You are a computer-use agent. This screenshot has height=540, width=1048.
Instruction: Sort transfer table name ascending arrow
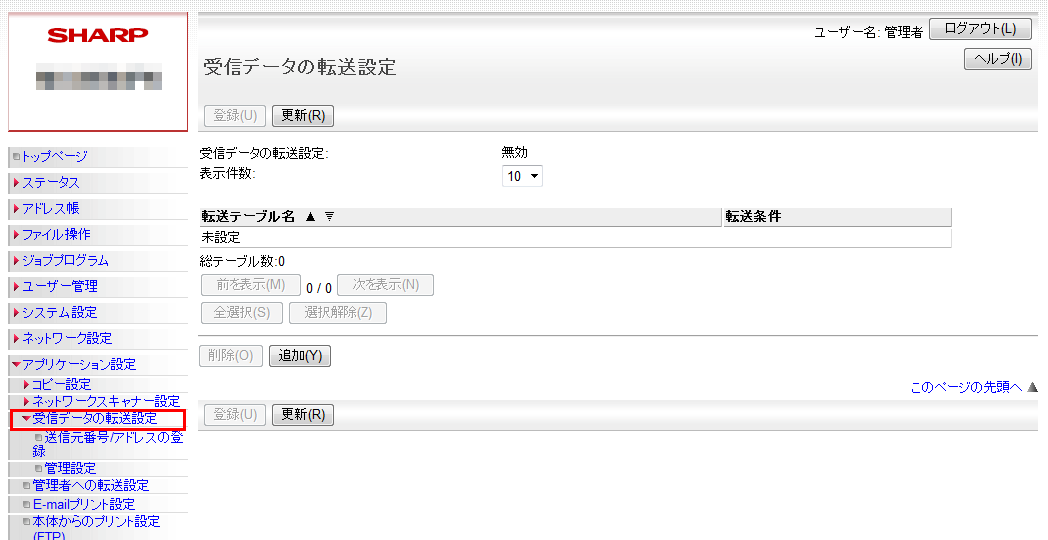coord(310,217)
